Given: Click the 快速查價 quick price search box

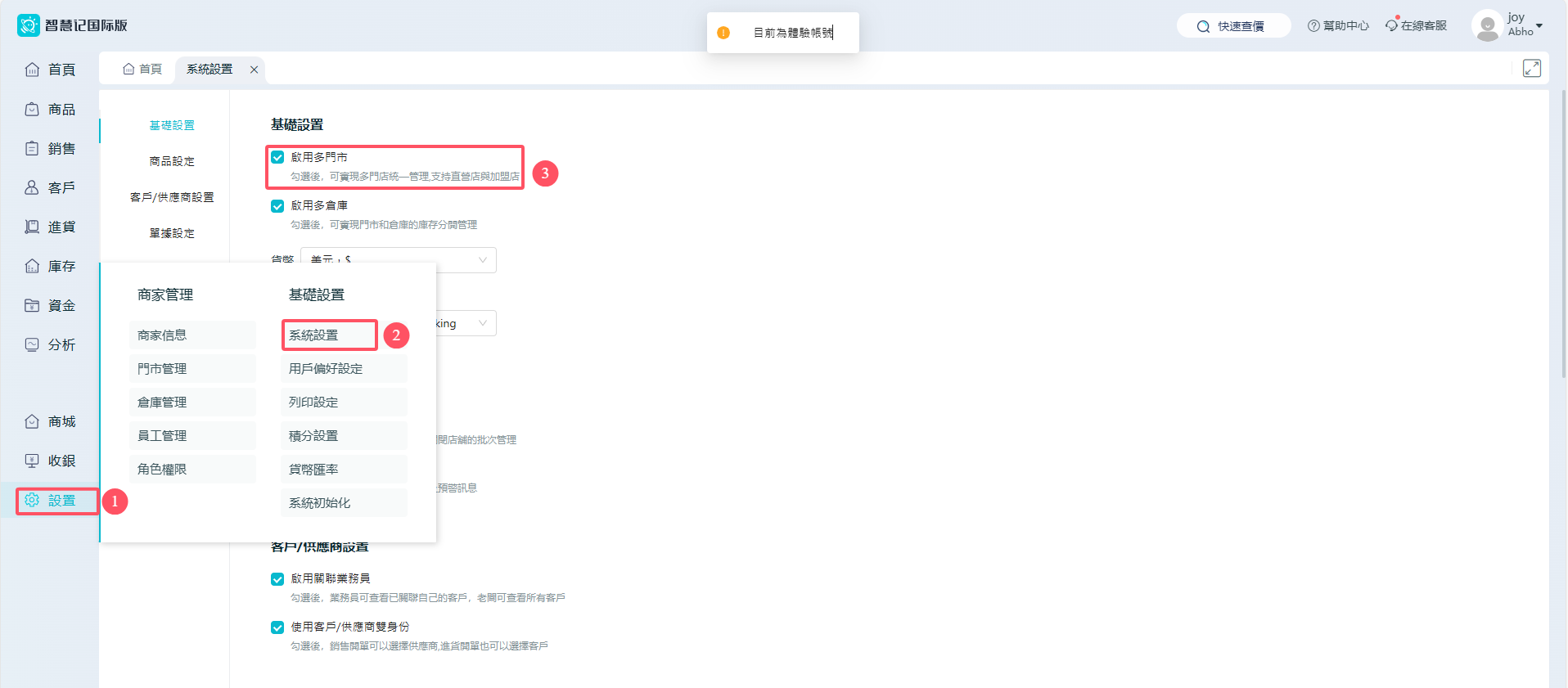Looking at the screenshot, I should [1233, 26].
